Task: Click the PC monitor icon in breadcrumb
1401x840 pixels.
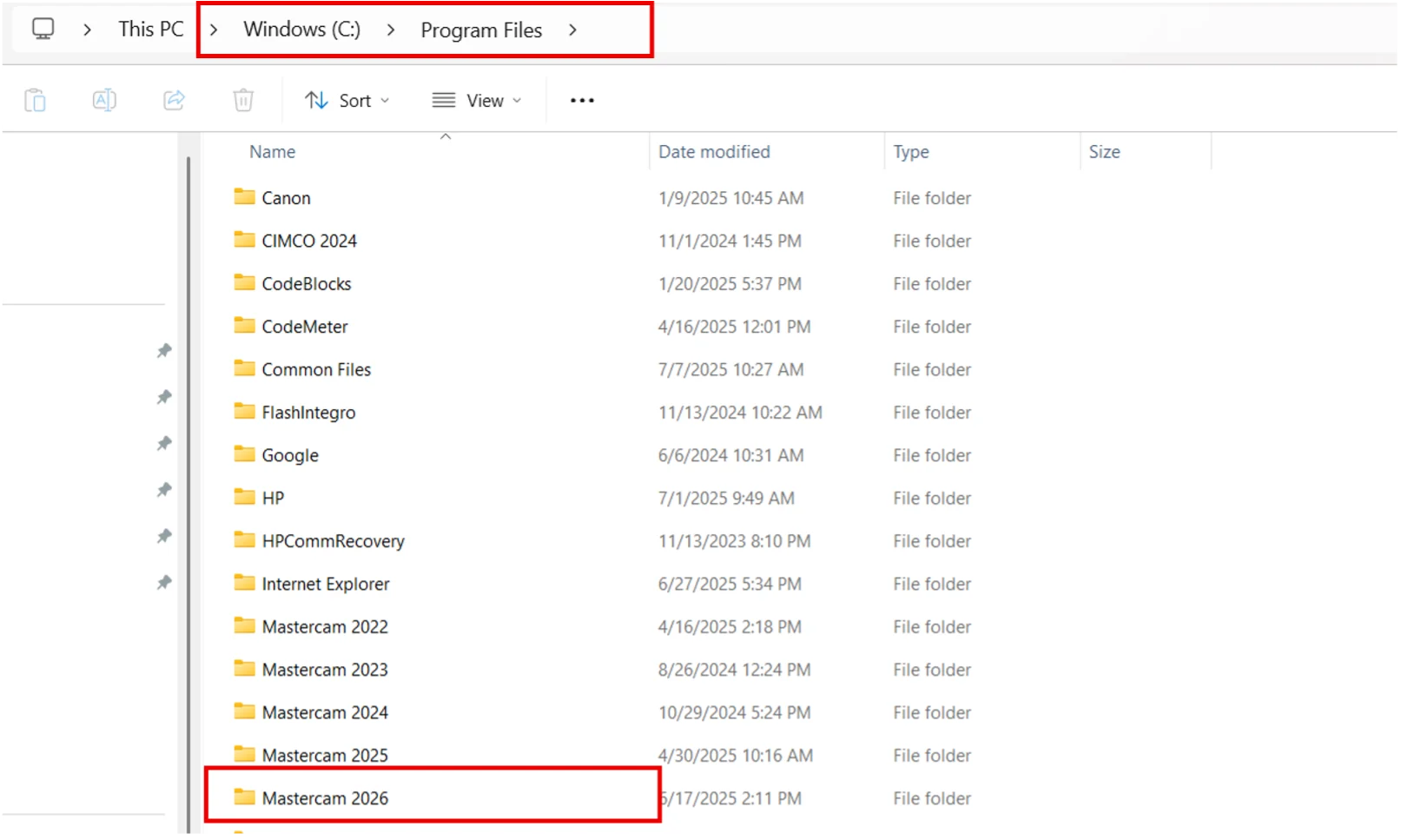Action: [43, 29]
